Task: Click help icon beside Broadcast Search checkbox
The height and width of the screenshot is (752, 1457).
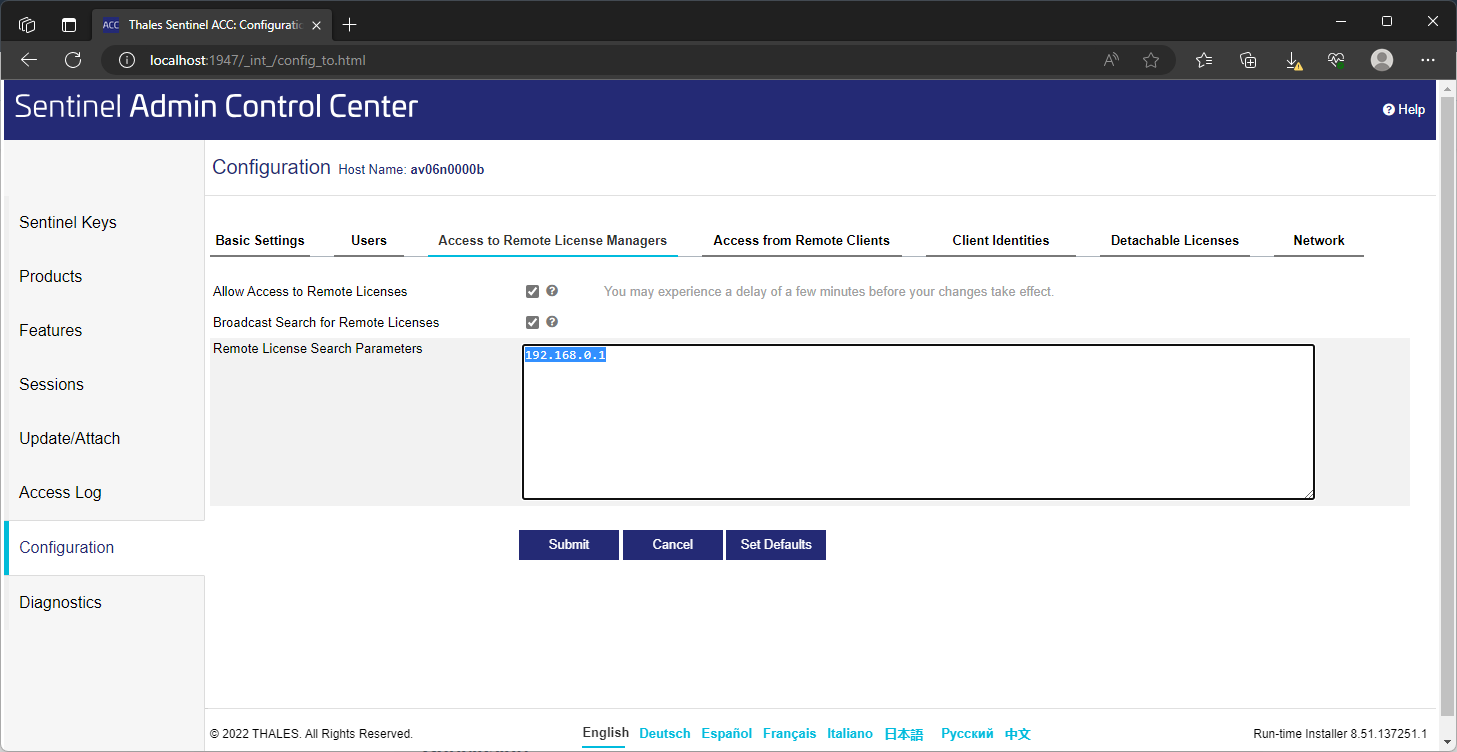Action: tap(552, 322)
